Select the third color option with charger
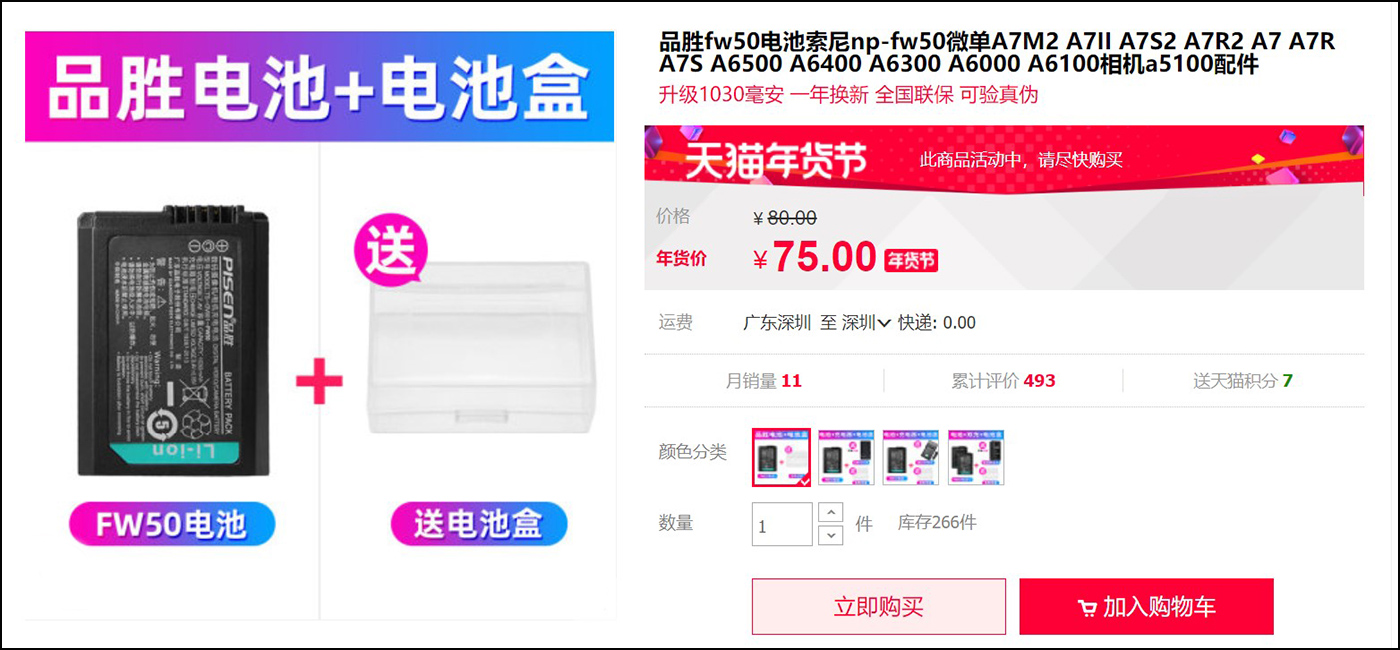The width and height of the screenshot is (1400, 650). pyautogui.click(x=911, y=458)
